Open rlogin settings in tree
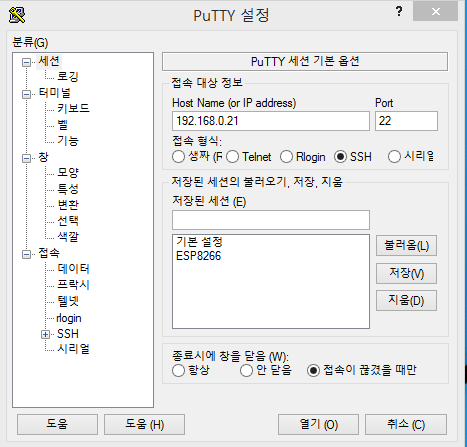467x447 pixels. (x=69, y=318)
